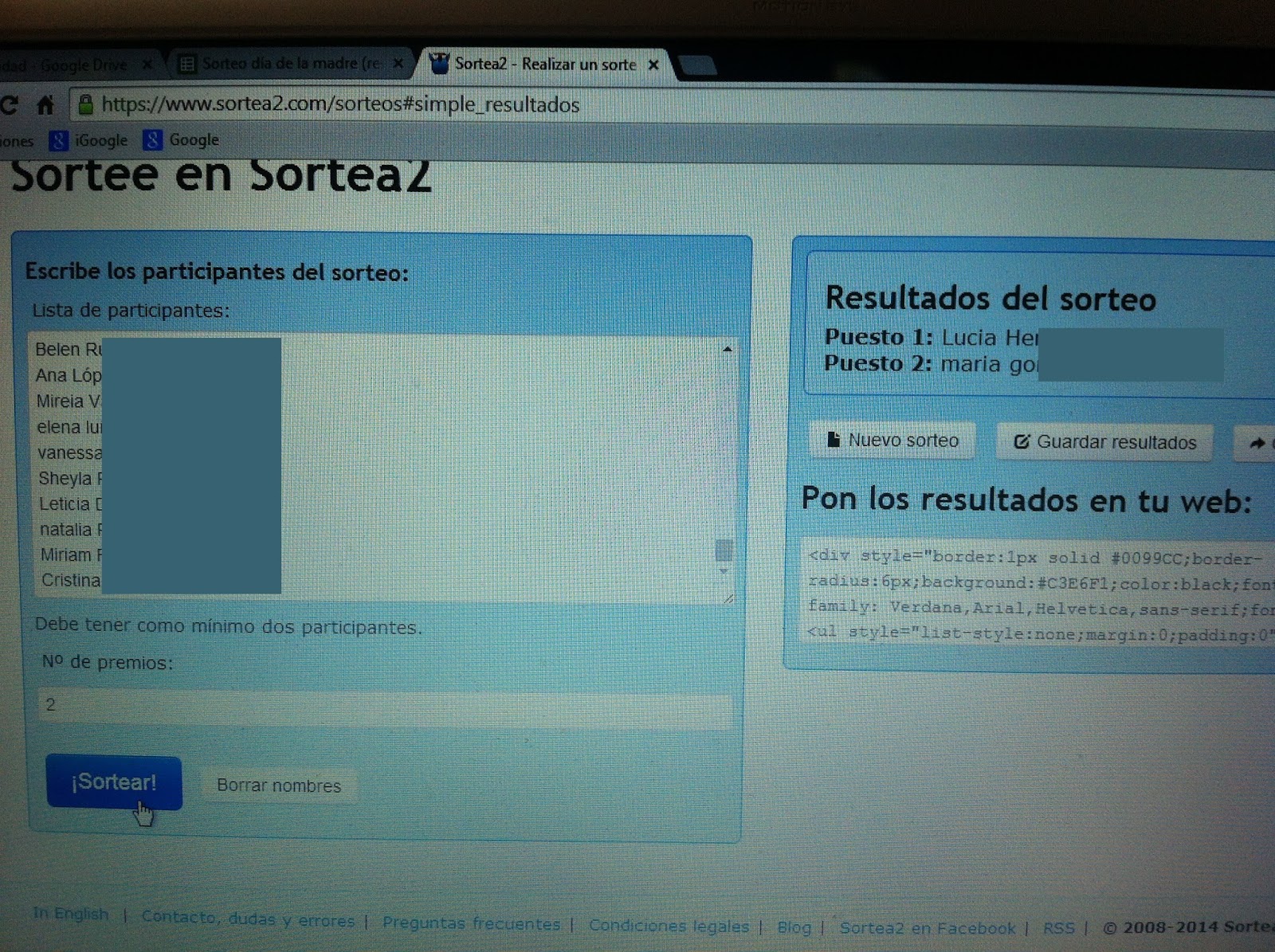Viewport: 1275px width, 952px height.
Task: Click the participant row starting with Sheyla
Action: tap(70, 478)
